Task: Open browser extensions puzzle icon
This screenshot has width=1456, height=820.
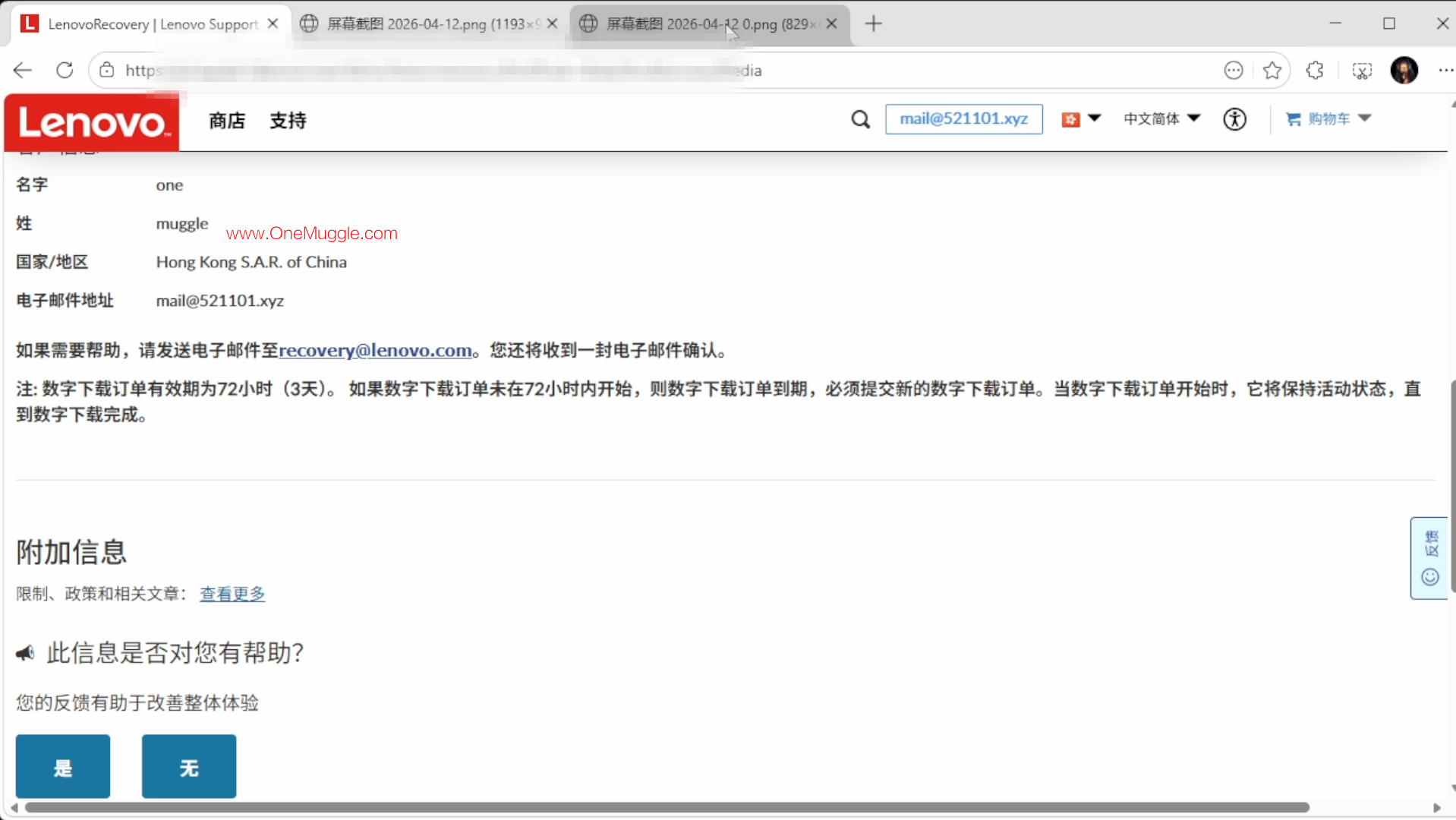Action: (1315, 71)
